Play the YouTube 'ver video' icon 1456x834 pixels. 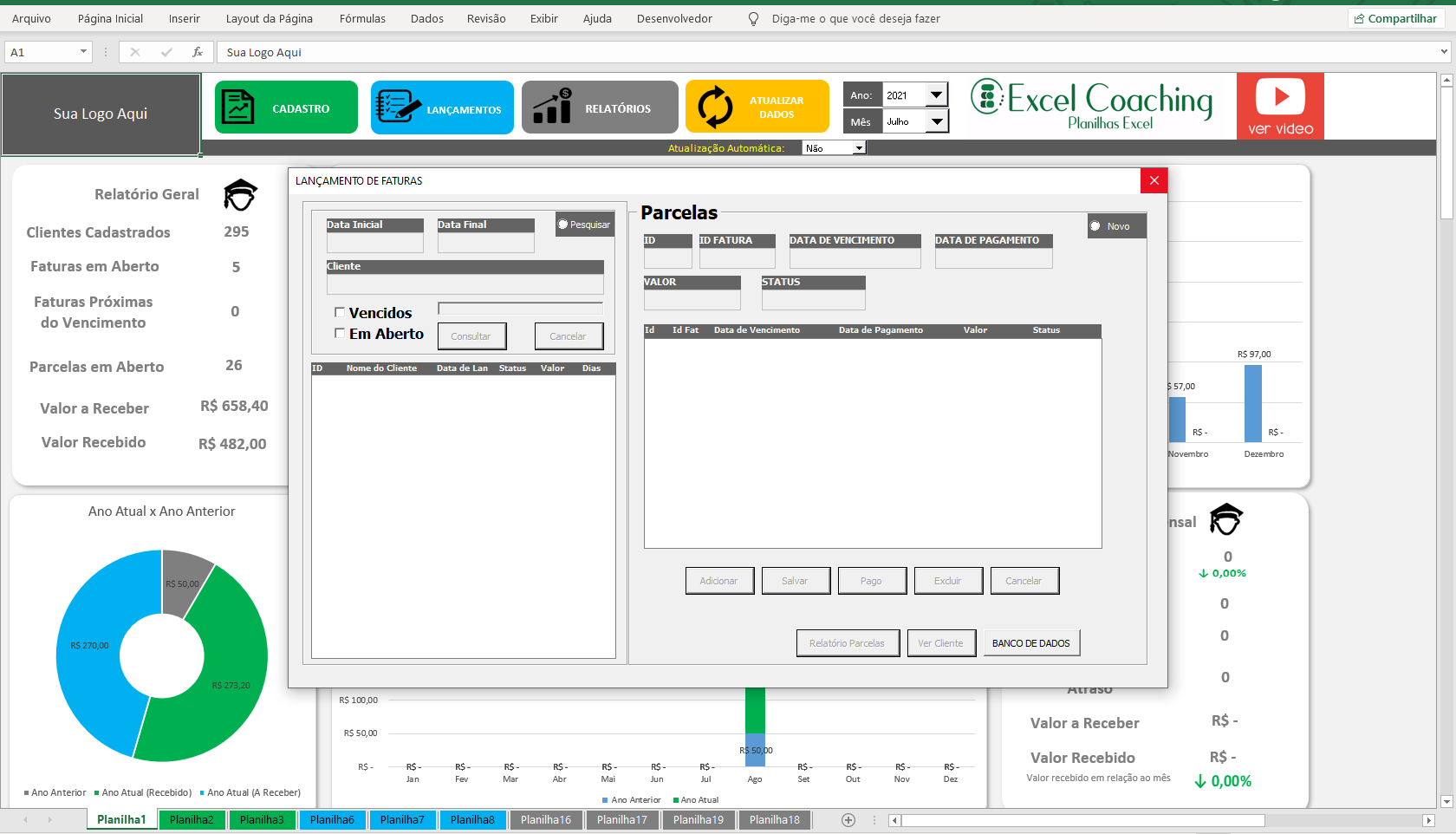(x=1280, y=106)
